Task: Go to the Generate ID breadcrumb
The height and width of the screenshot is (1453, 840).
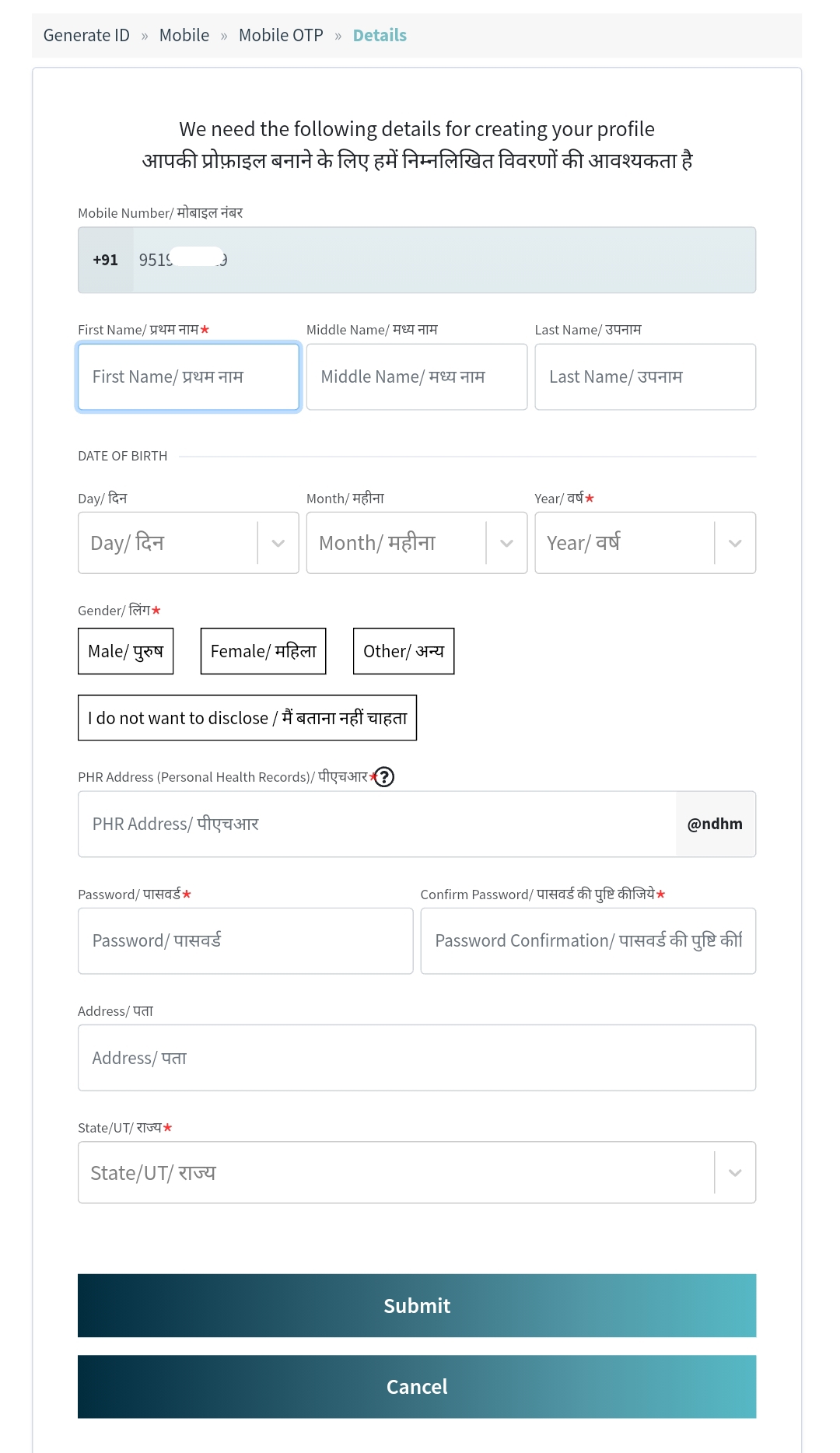Action: pyautogui.click(x=86, y=36)
